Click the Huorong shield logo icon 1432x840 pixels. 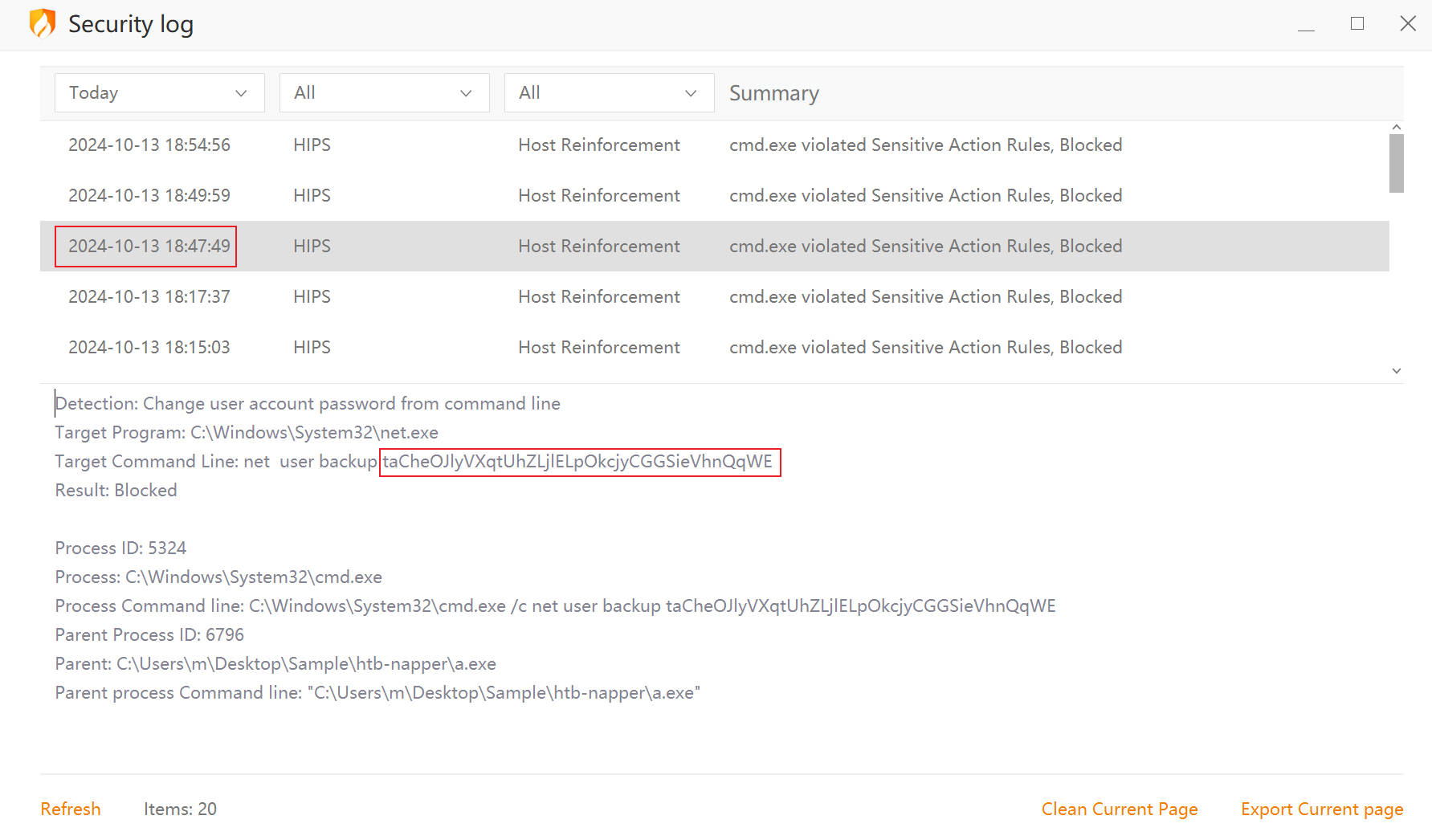click(43, 23)
